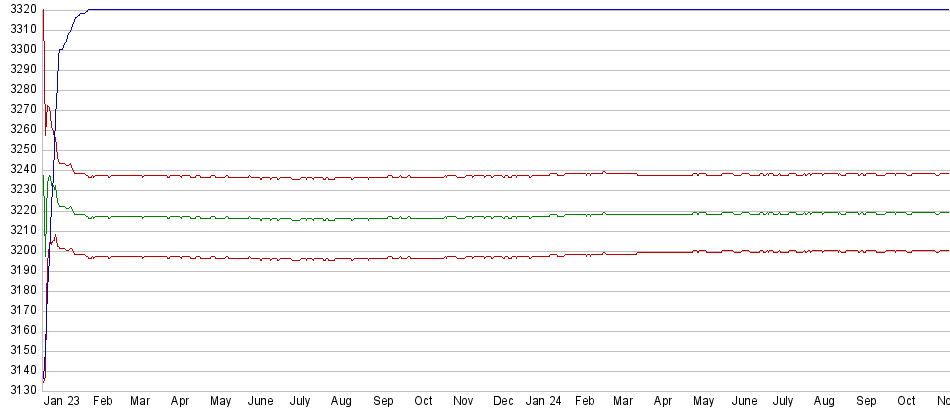950x415 pixels.
Task: Select the first Apr label on the axis
Action: [180, 401]
